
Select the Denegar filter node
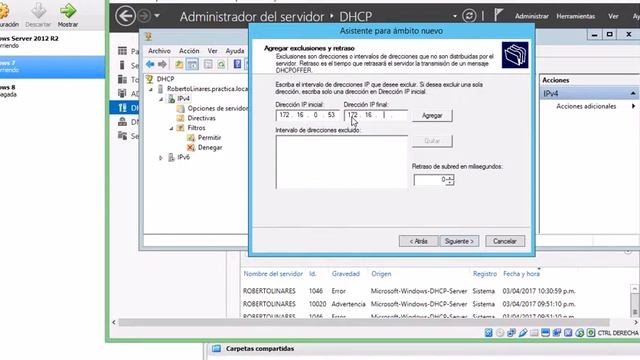coord(210,147)
